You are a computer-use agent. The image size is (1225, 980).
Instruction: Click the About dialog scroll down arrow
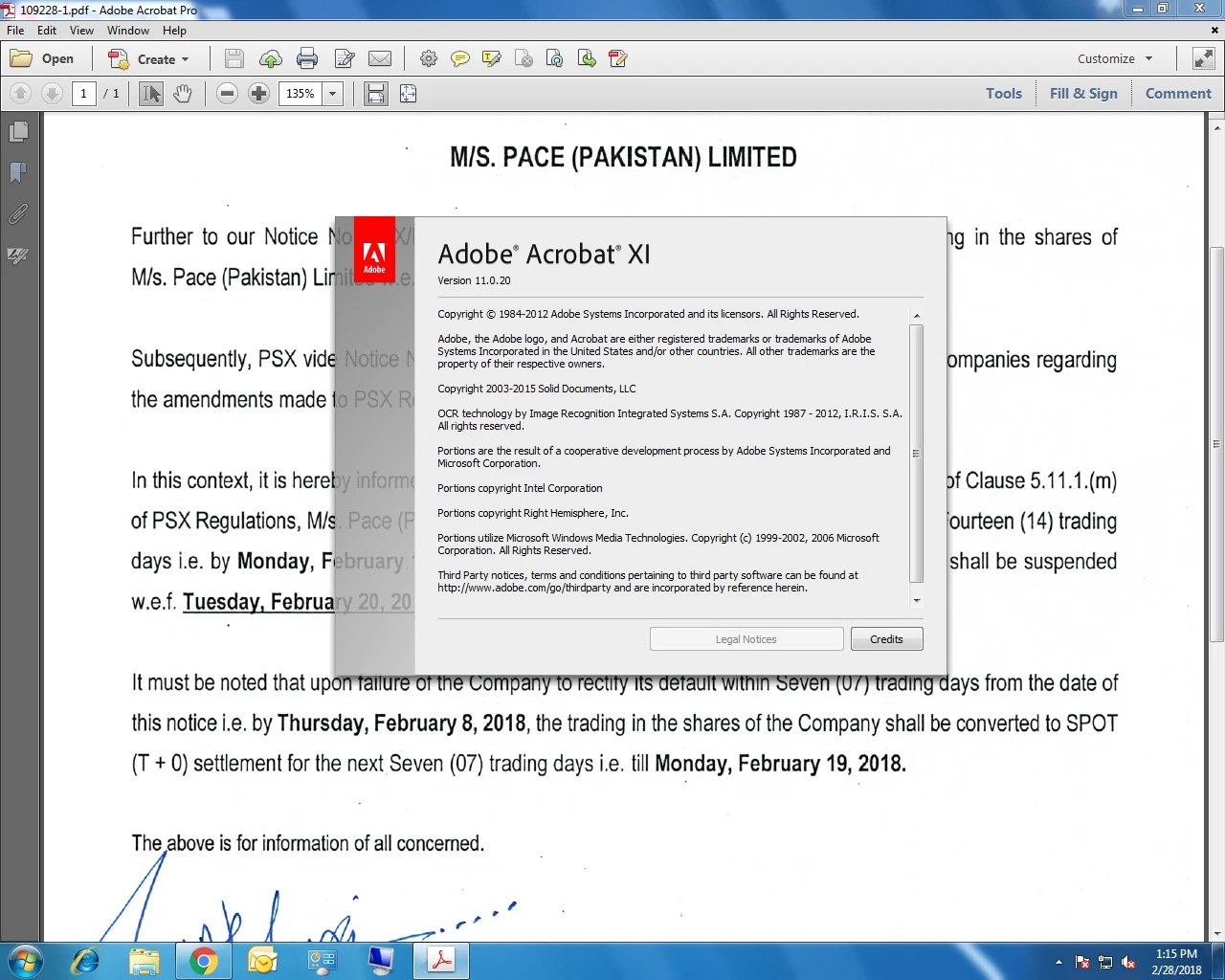click(917, 601)
